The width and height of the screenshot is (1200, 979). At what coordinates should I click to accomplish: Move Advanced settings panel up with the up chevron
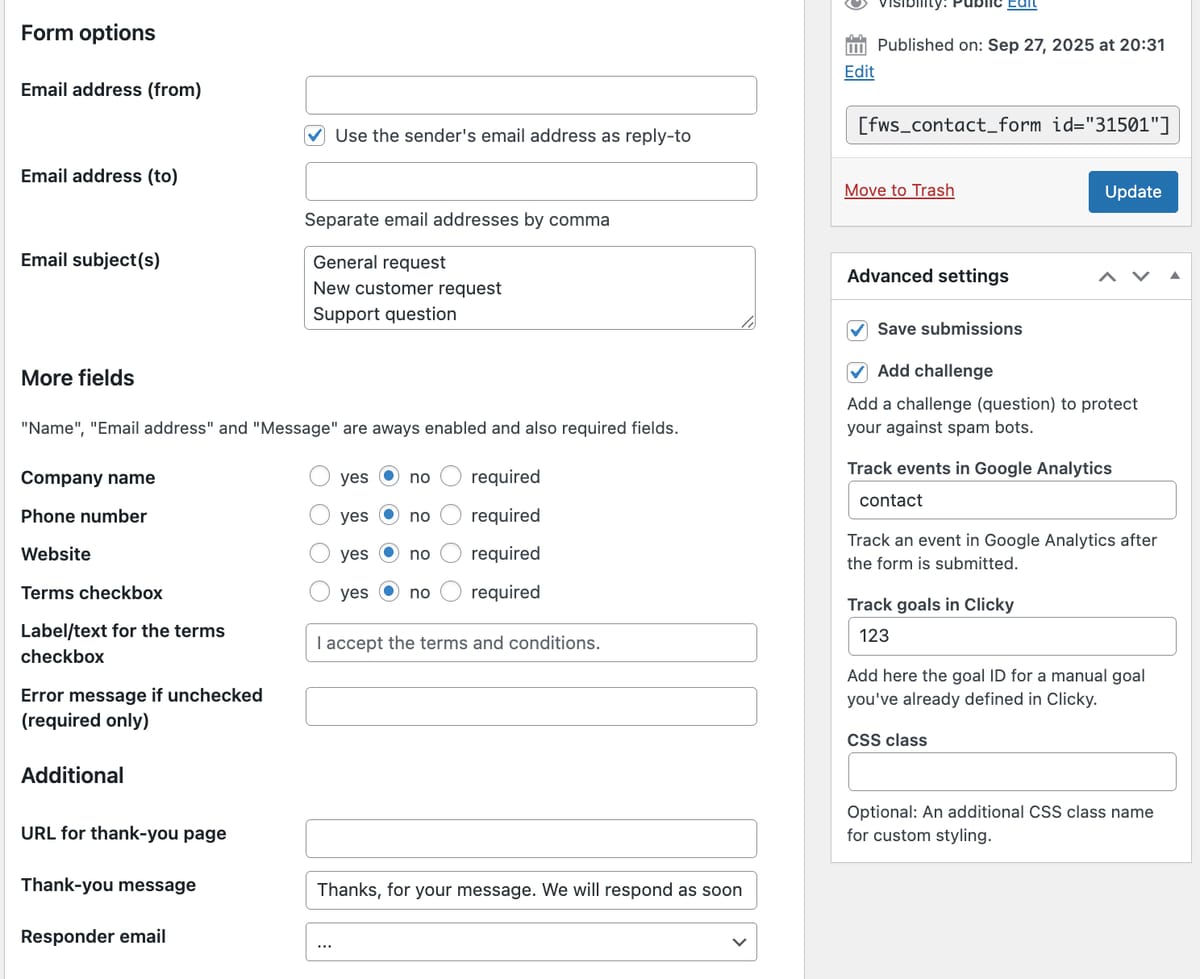(1107, 276)
